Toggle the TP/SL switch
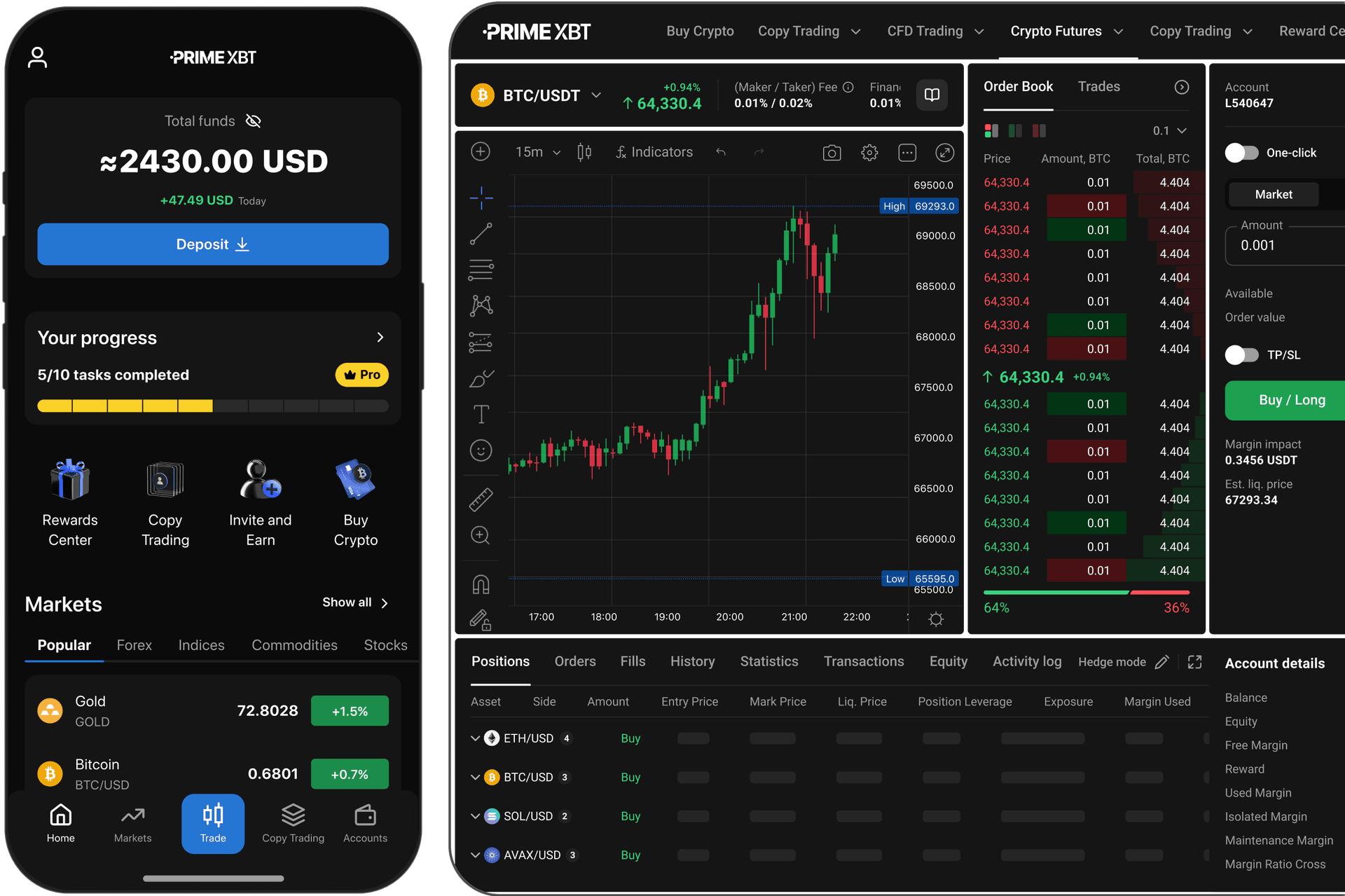Screen dimensions: 1345x896 pos(1242,355)
